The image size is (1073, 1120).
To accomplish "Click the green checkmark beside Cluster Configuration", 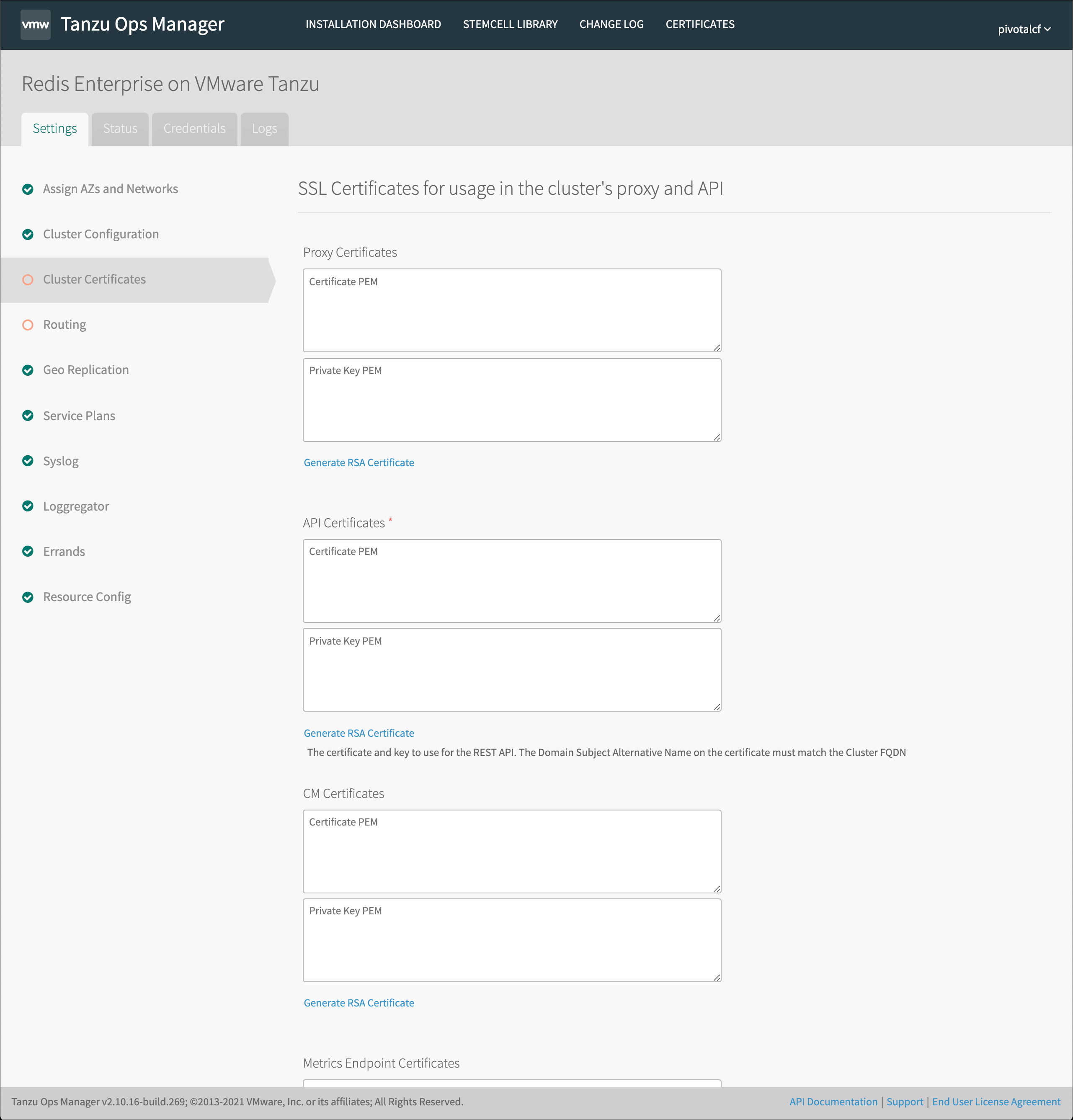I will (x=27, y=234).
